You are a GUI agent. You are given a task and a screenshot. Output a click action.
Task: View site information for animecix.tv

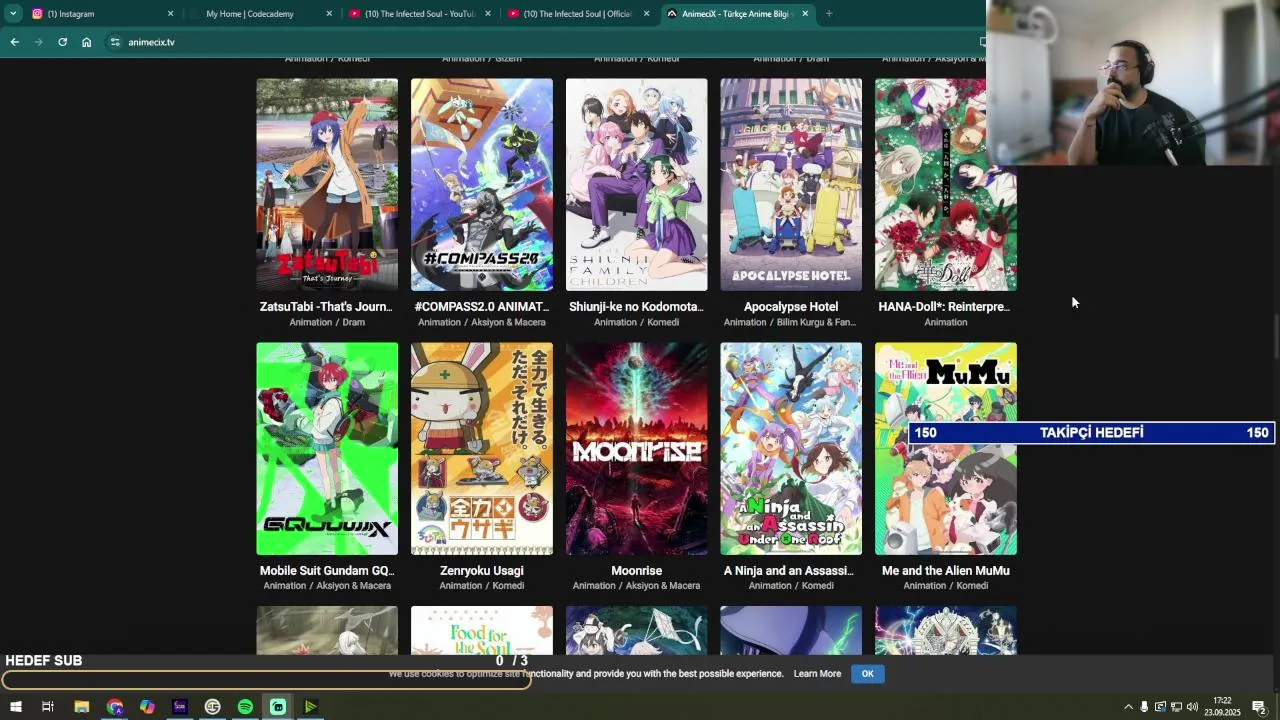tap(115, 42)
